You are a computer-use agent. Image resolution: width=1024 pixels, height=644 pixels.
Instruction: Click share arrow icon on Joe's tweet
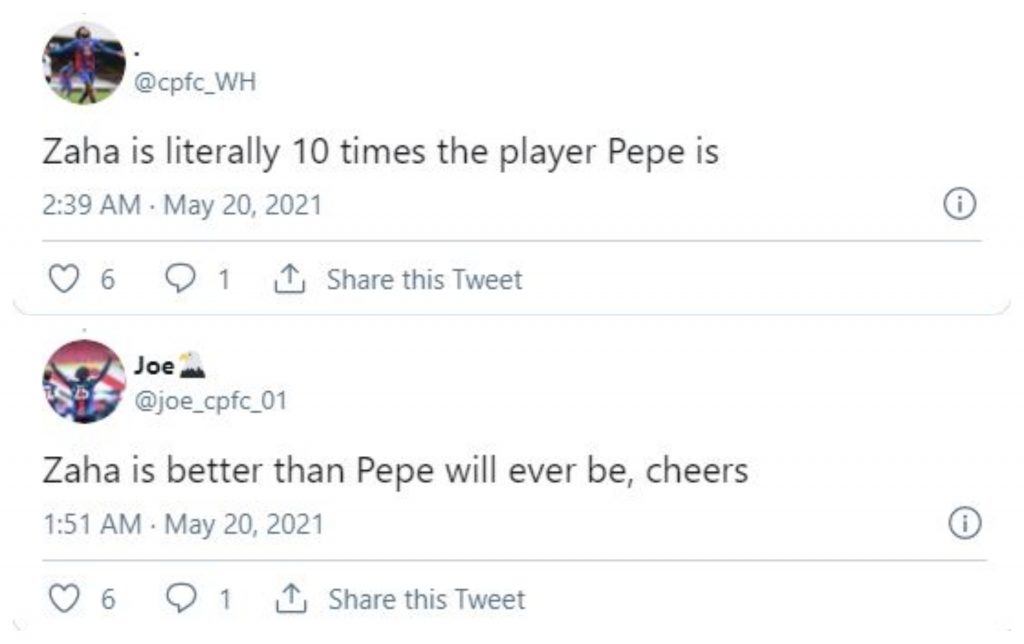coord(288,599)
